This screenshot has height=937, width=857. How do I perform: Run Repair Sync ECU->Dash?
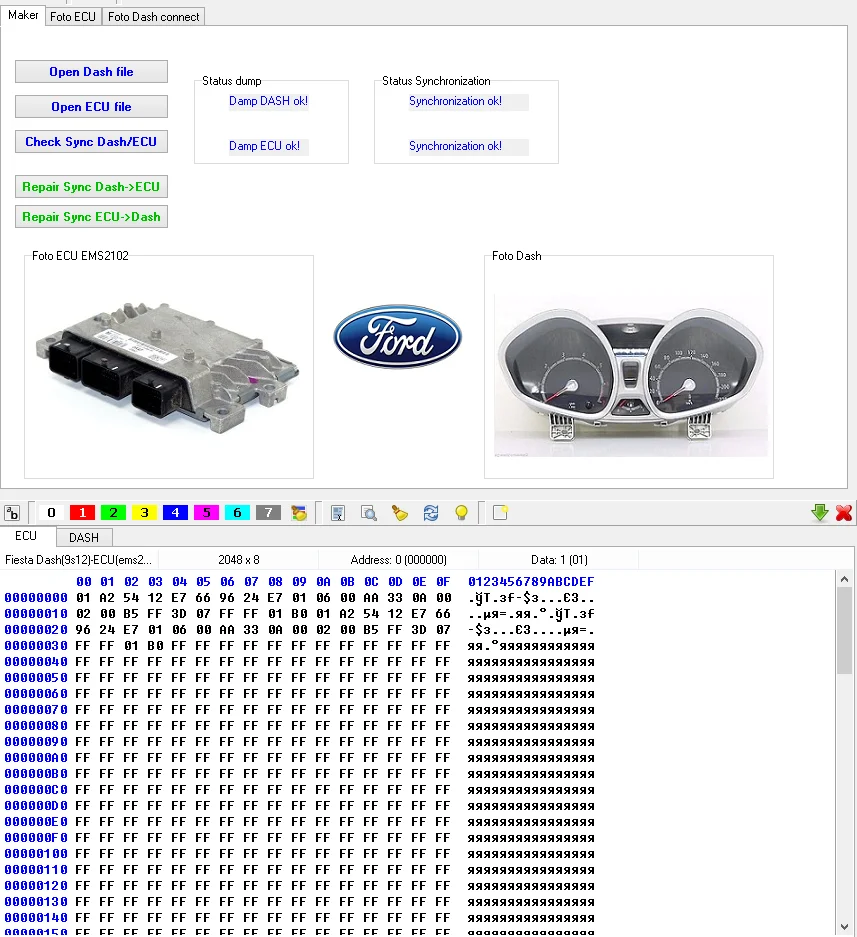pos(91,217)
